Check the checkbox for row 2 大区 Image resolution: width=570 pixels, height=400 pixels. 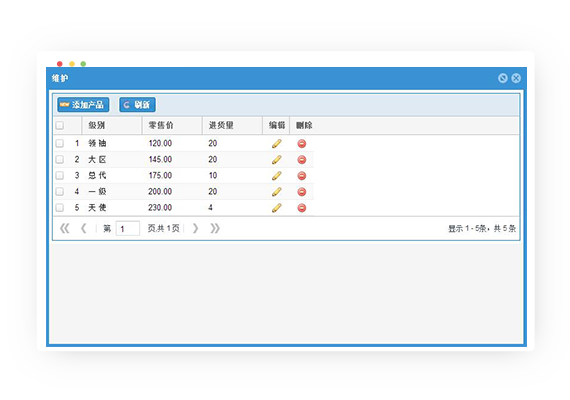[x=60, y=160]
